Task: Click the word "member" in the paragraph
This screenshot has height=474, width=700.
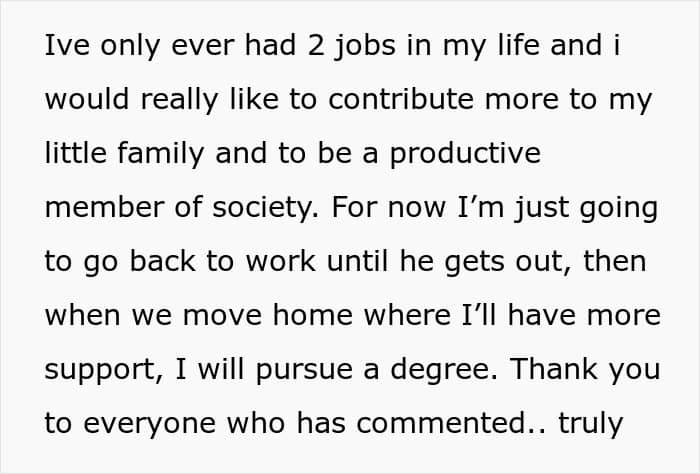Action: (106, 209)
